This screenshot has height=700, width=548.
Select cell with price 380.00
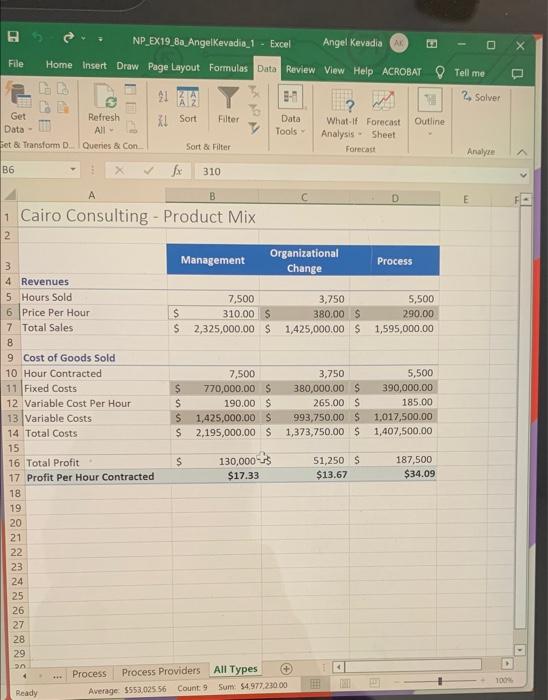tap(305, 314)
